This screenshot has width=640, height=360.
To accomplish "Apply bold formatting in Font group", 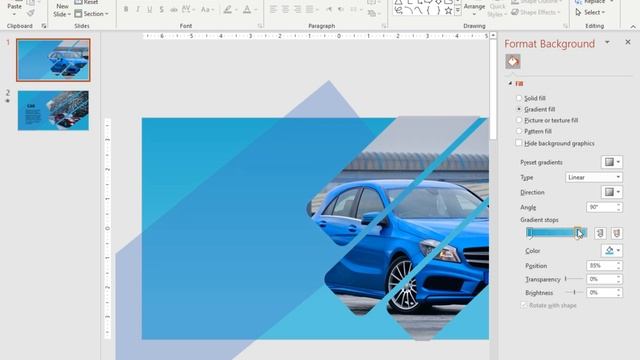I will pos(126,9).
